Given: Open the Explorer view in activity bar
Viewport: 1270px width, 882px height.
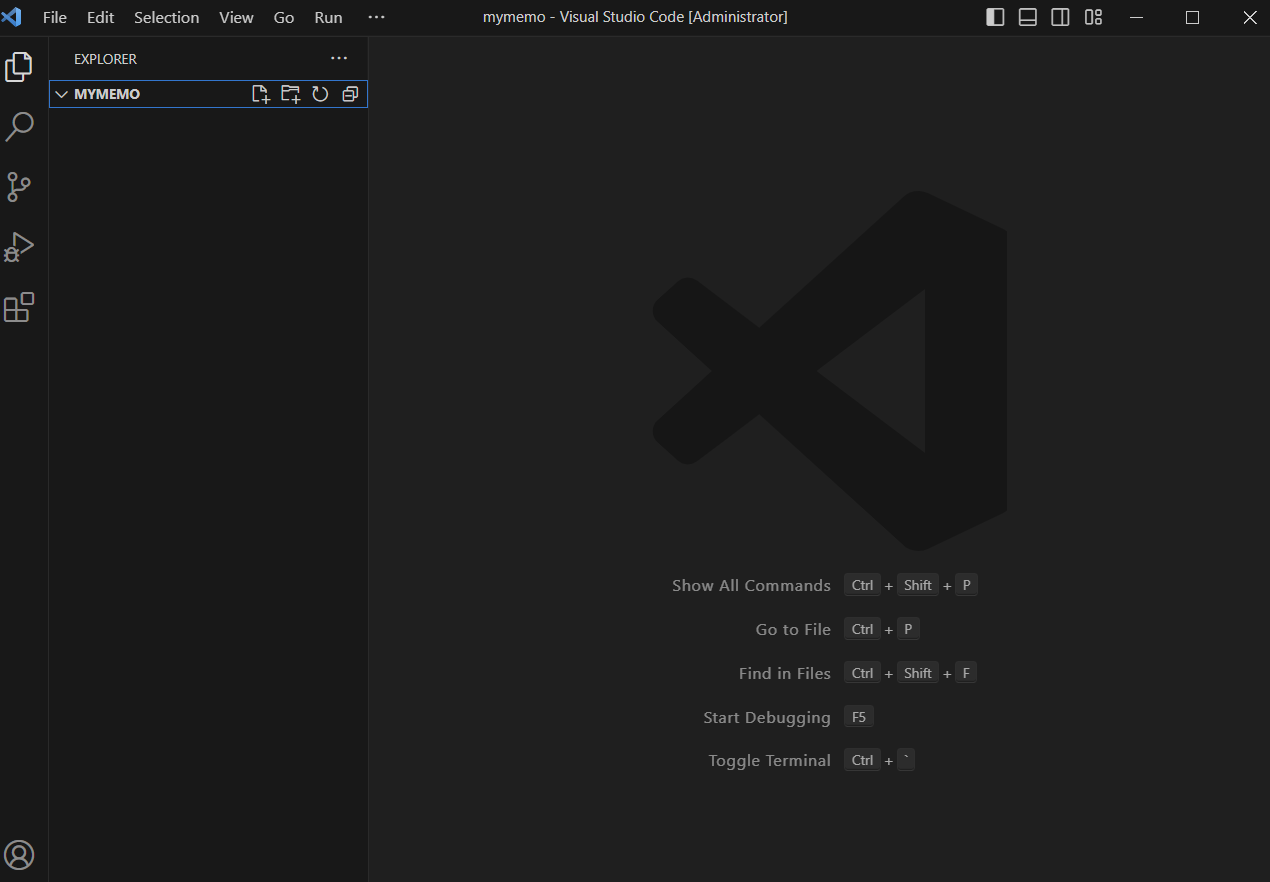Looking at the screenshot, I should point(19,67).
